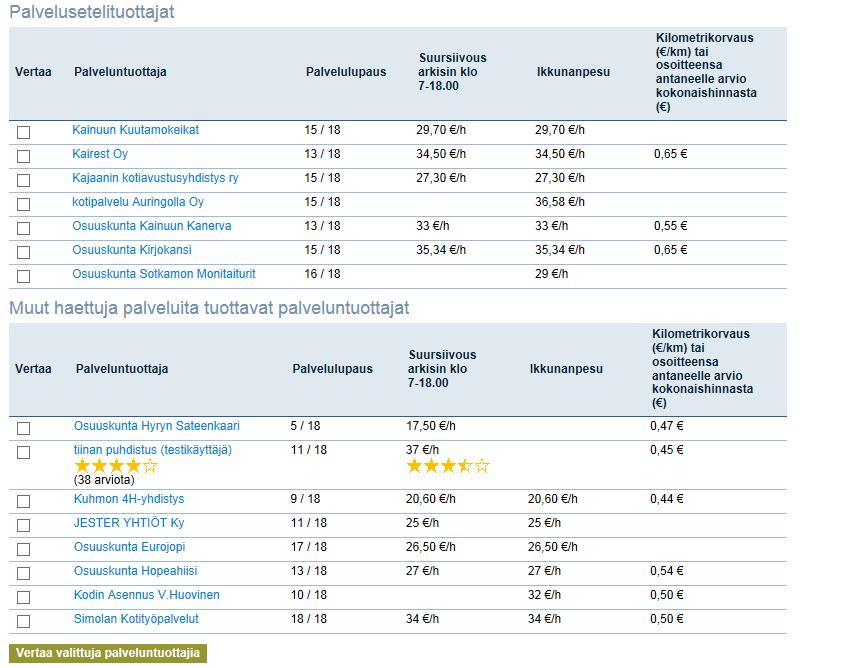The image size is (846, 668).
Task: Click heading Muut haettuja palveluita tuottavat palveluntuottajat
Action: [209, 308]
